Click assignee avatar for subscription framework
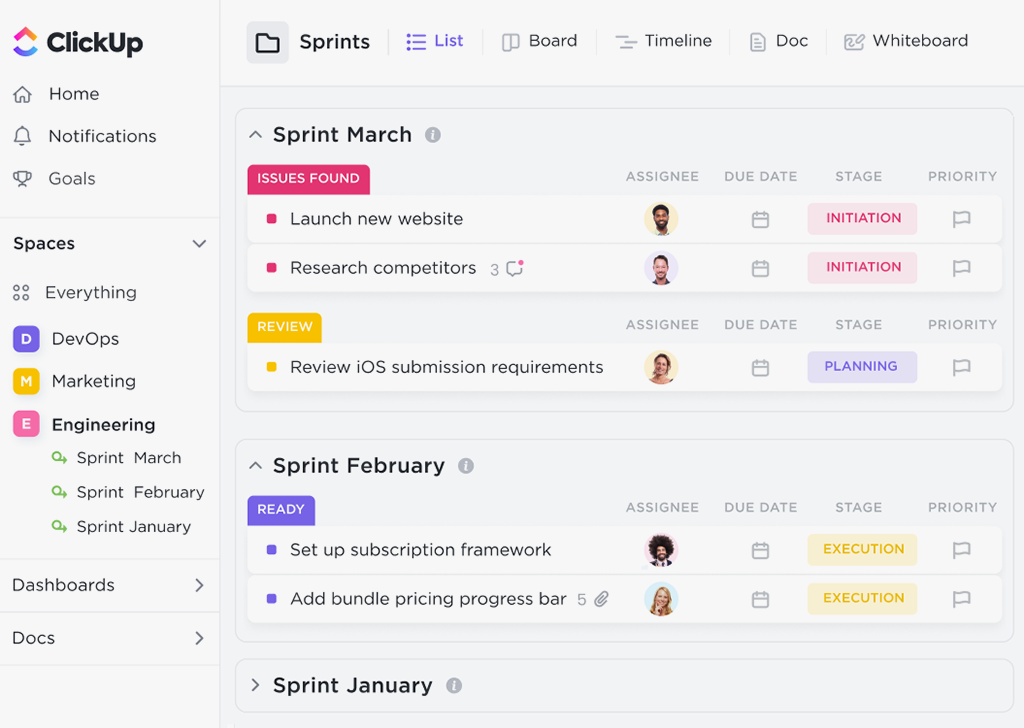The height and width of the screenshot is (728, 1024). tap(661, 550)
